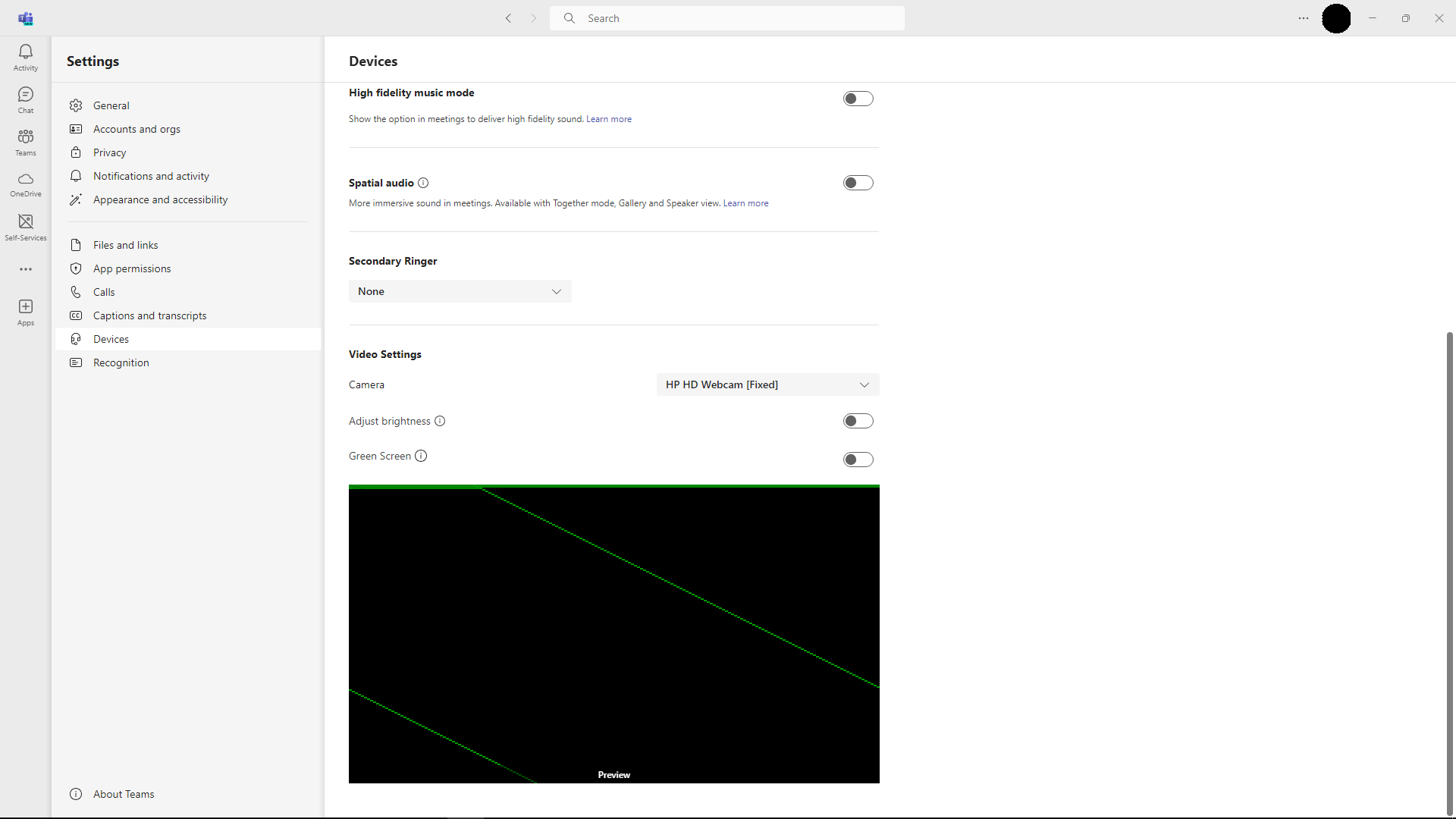Enable High fidelity music mode toggle
The height and width of the screenshot is (819, 1456).
pos(858,99)
